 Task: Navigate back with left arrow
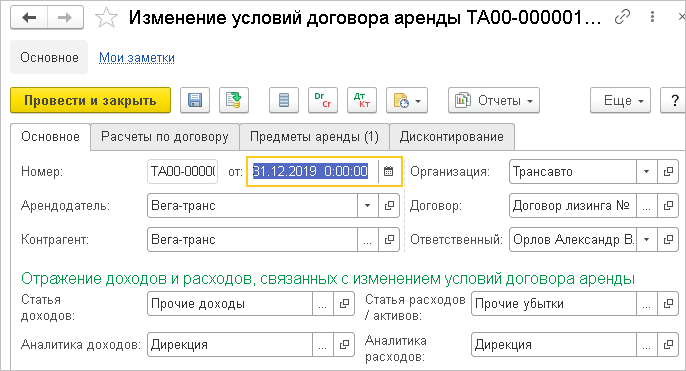[29, 18]
